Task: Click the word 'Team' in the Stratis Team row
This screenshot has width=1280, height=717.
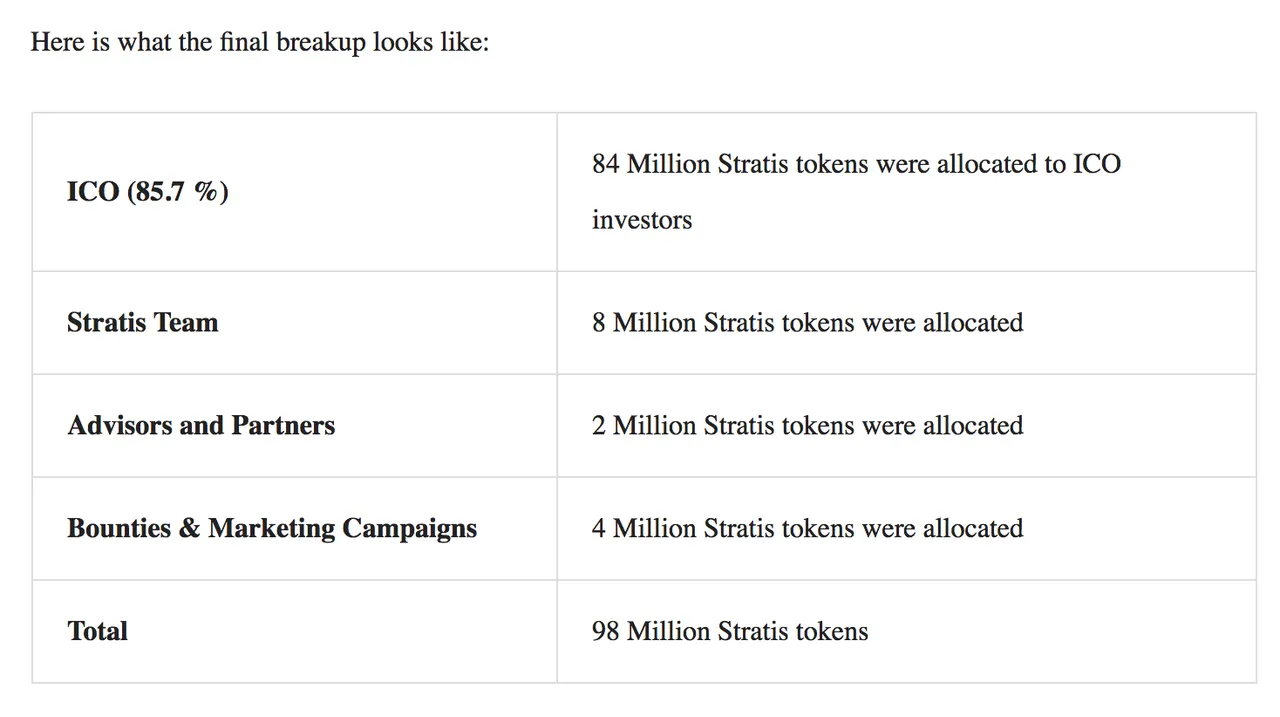Action: (x=187, y=323)
